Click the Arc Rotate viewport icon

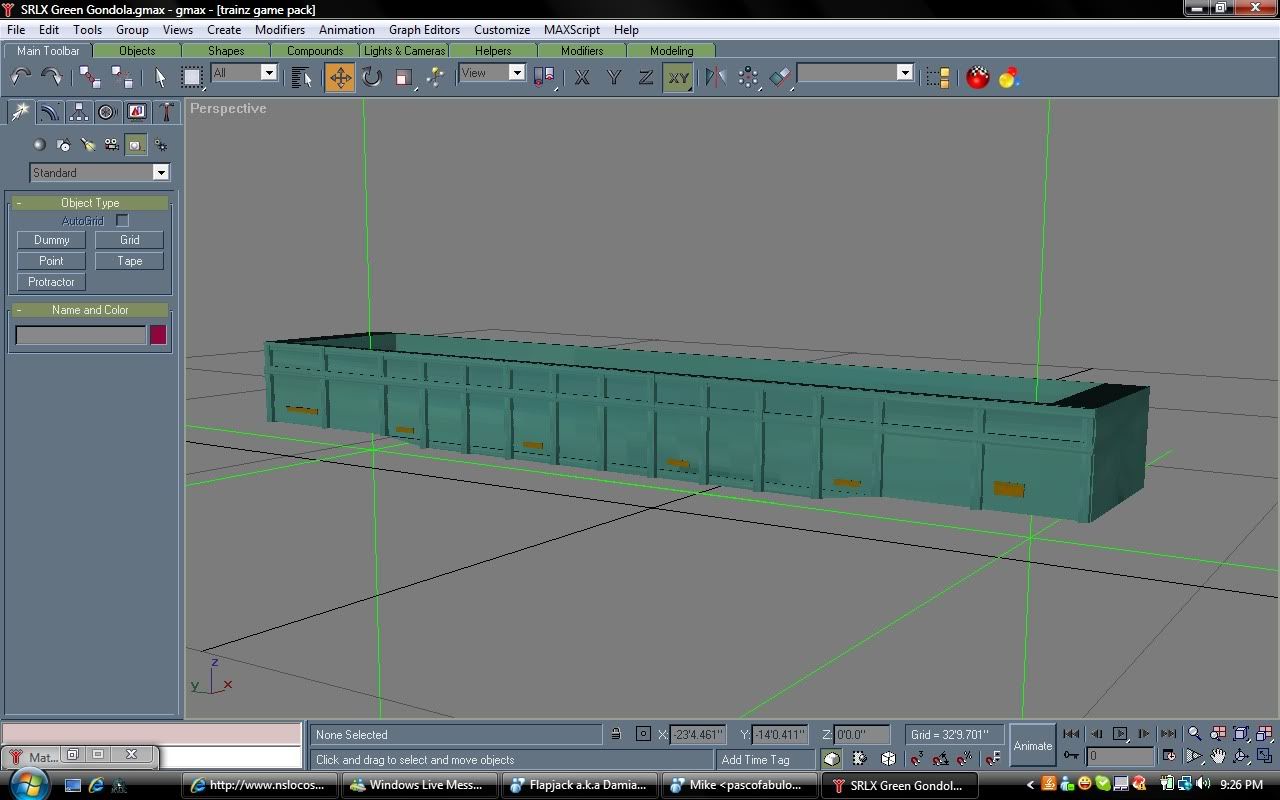[1241, 757]
